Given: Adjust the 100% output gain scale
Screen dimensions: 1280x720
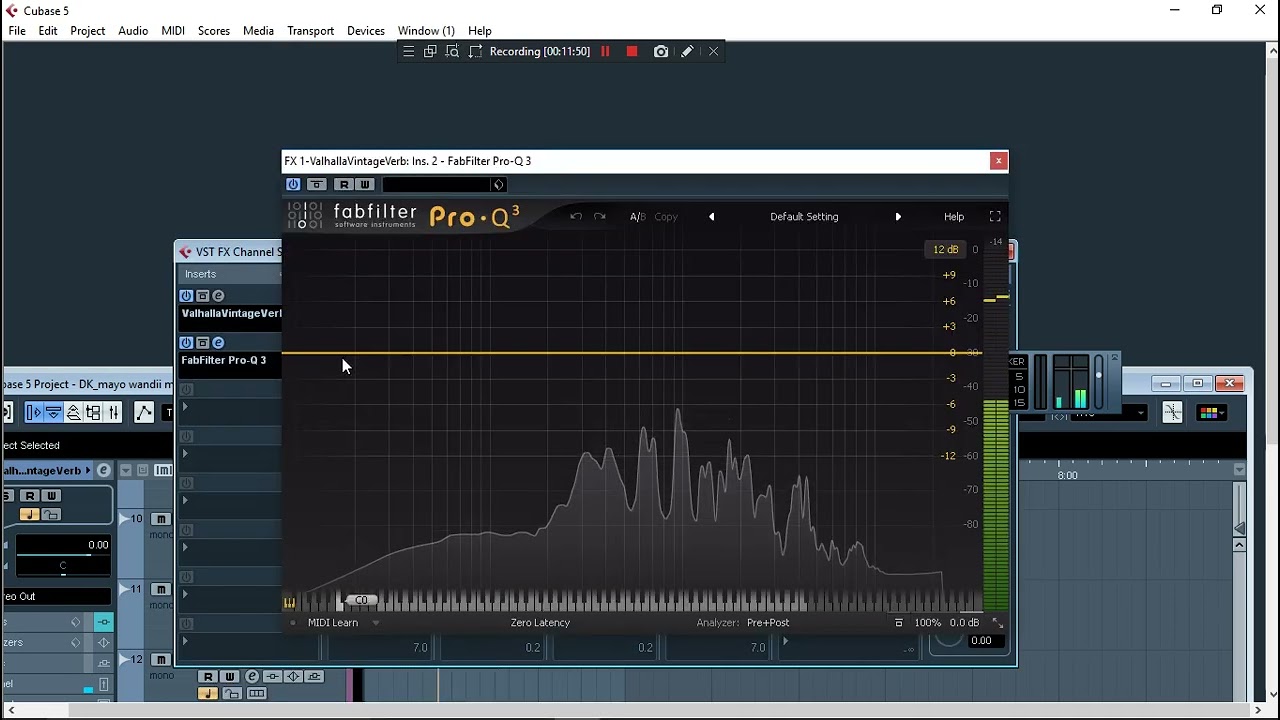Looking at the screenshot, I should [927, 622].
